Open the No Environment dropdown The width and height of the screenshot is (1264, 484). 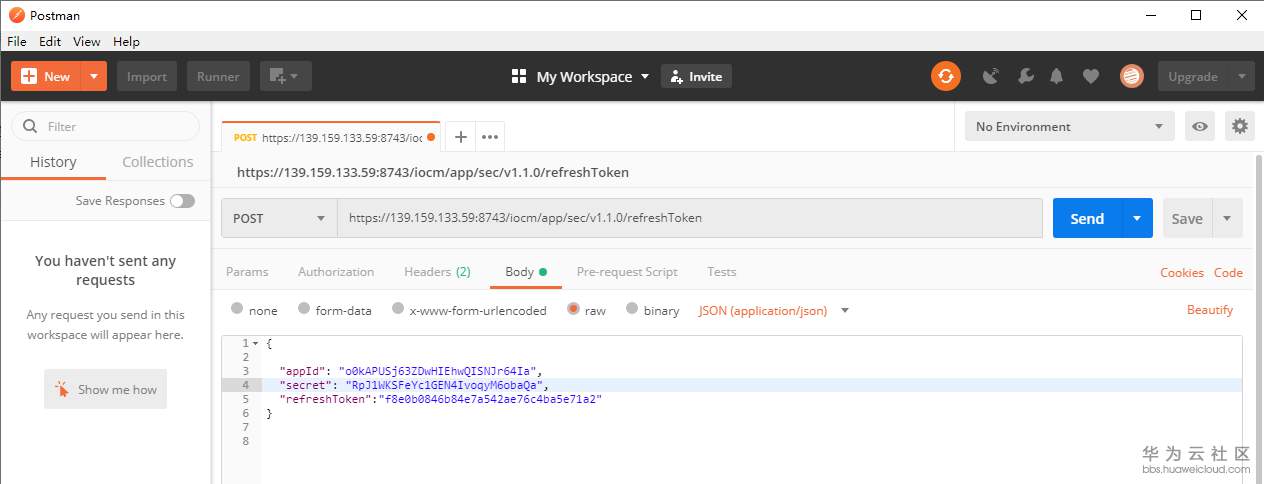pos(1070,126)
